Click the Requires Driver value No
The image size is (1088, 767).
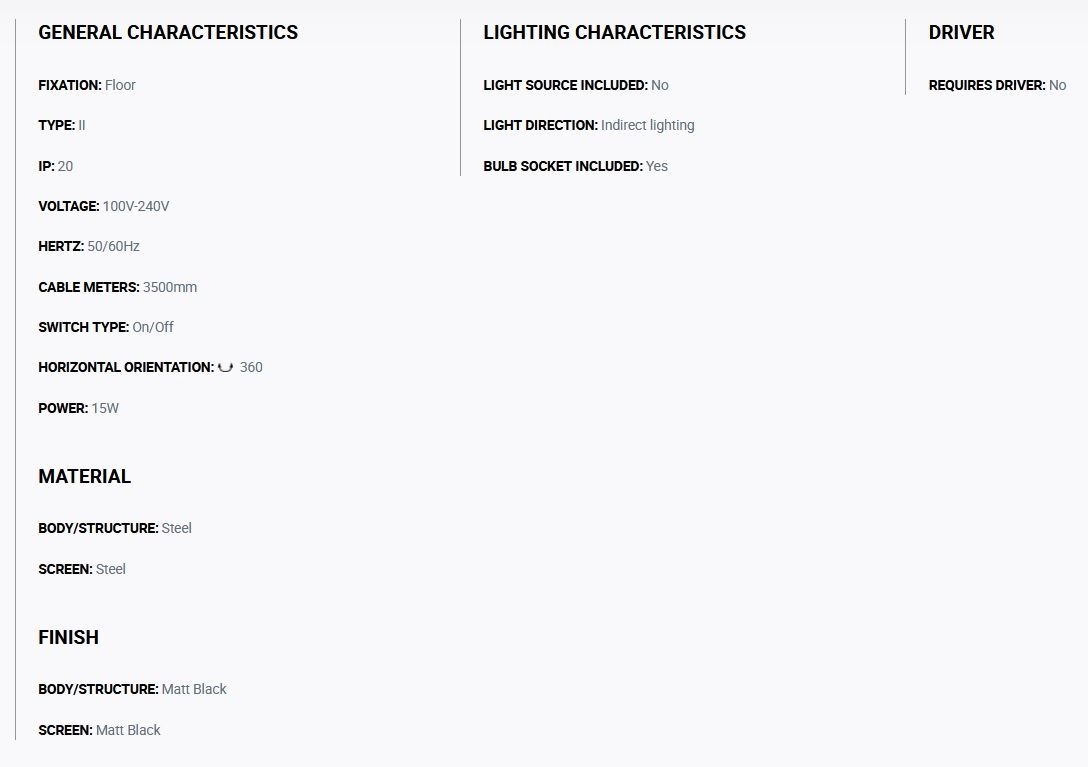pos(1057,85)
